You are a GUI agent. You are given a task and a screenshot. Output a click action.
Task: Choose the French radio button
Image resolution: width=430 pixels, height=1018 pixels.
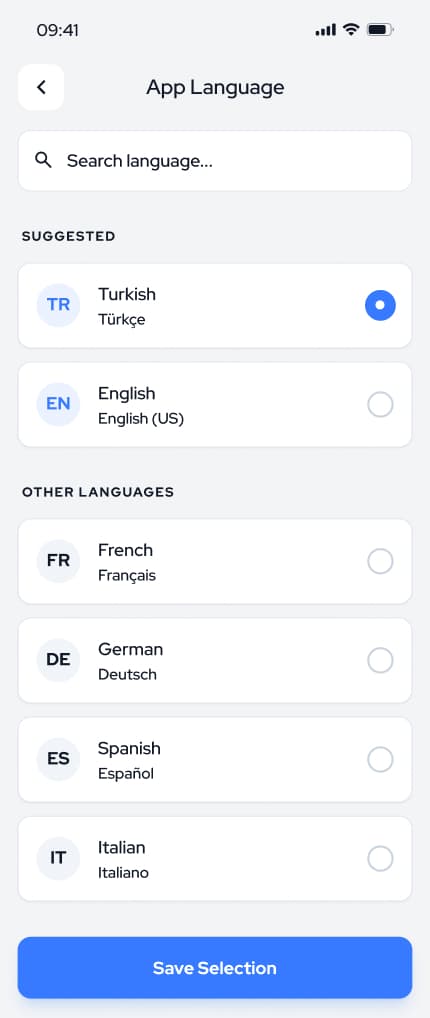(381, 562)
